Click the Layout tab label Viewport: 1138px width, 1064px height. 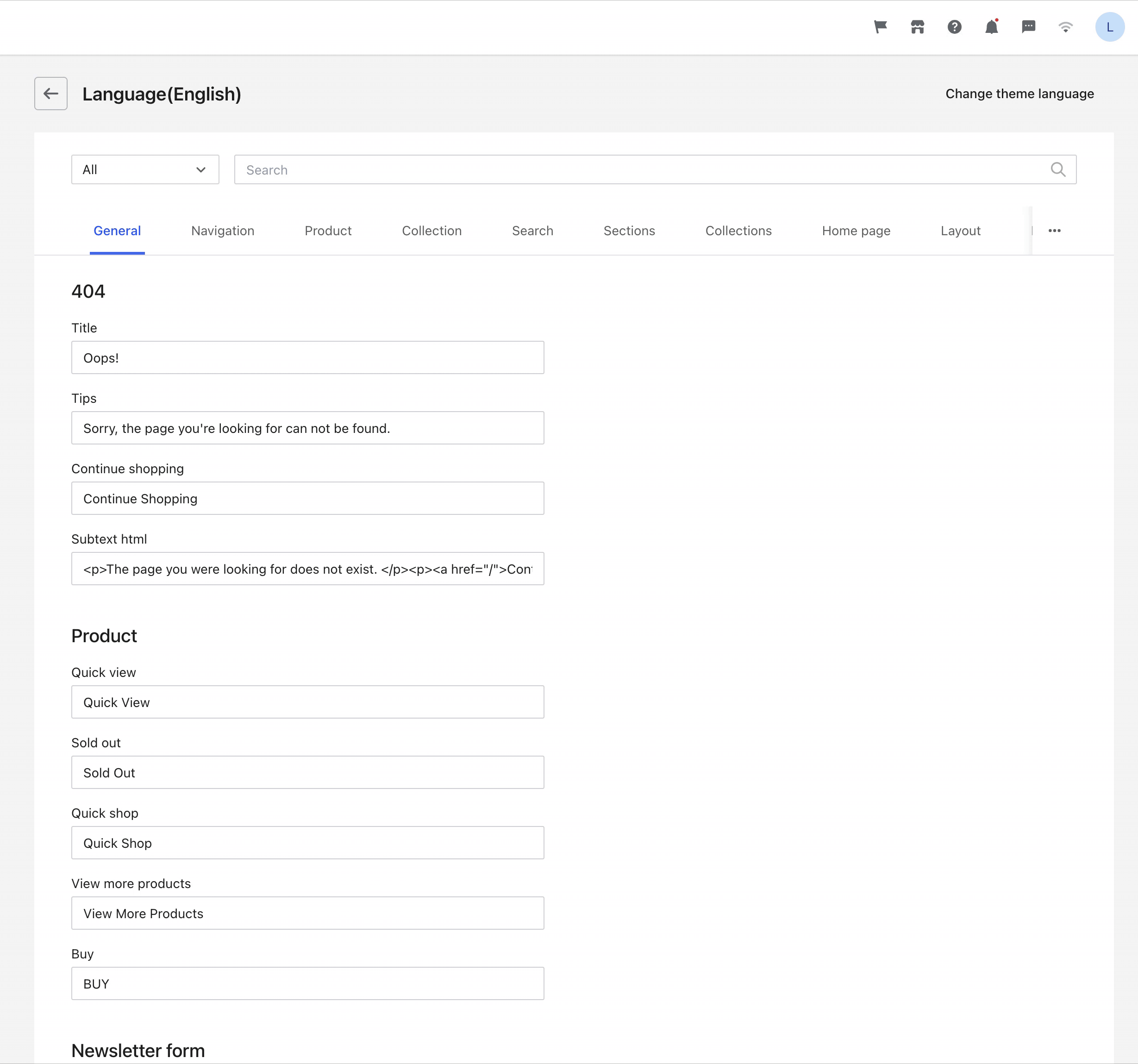[x=960, y=231]
